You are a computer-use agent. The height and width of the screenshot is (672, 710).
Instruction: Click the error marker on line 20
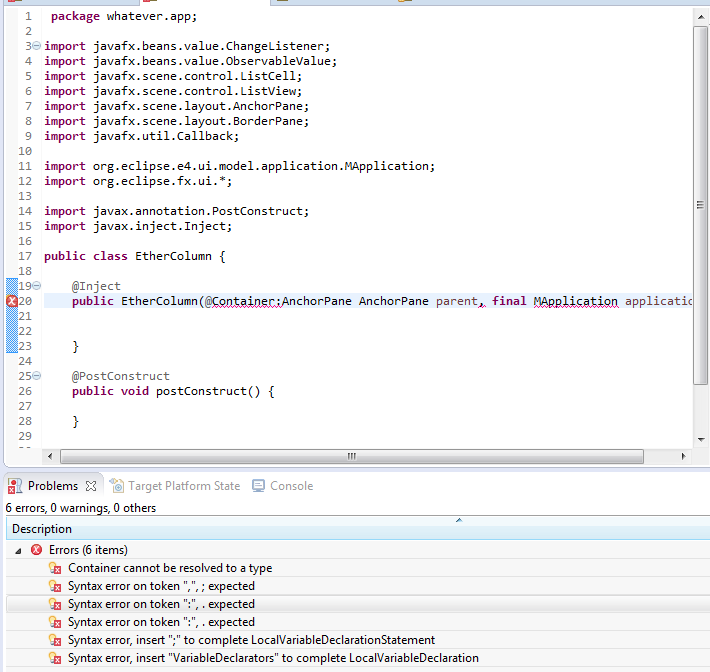tap(12, 301)
